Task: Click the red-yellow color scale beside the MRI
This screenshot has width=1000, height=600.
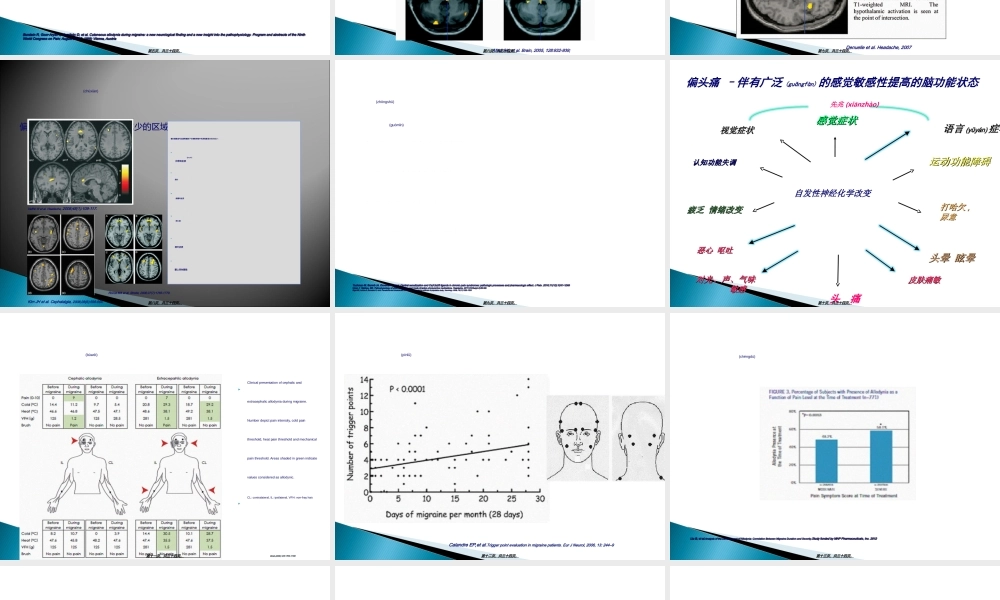Action: coord(124,178)
